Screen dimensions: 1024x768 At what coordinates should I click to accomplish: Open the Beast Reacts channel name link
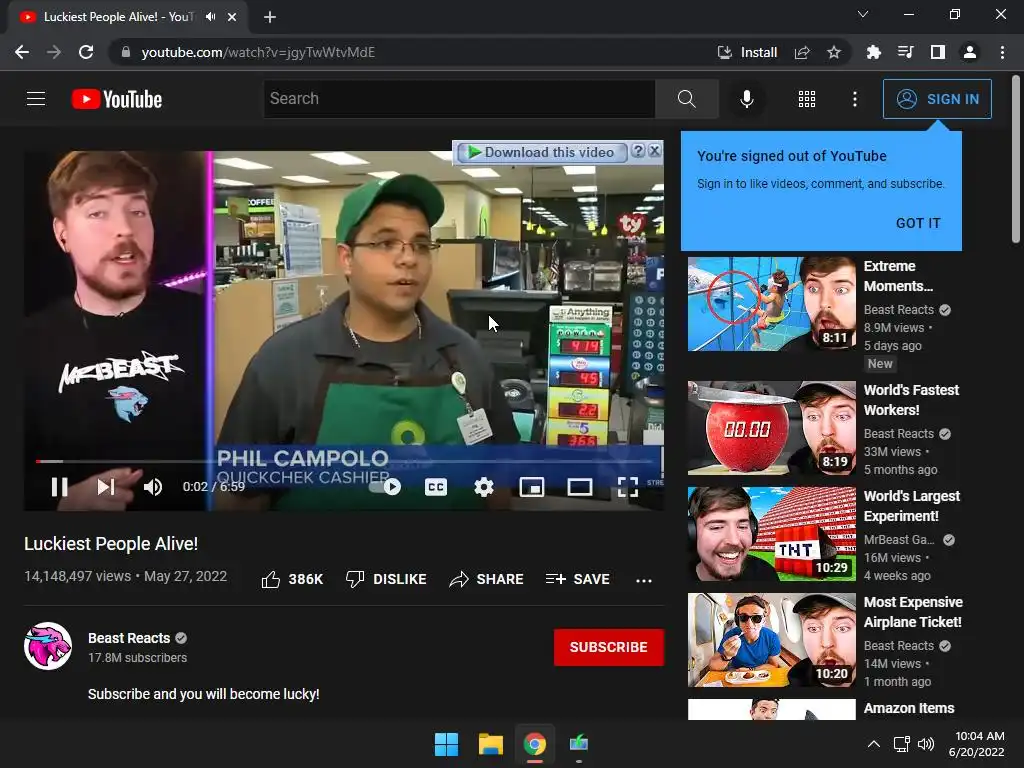[129, 638]
